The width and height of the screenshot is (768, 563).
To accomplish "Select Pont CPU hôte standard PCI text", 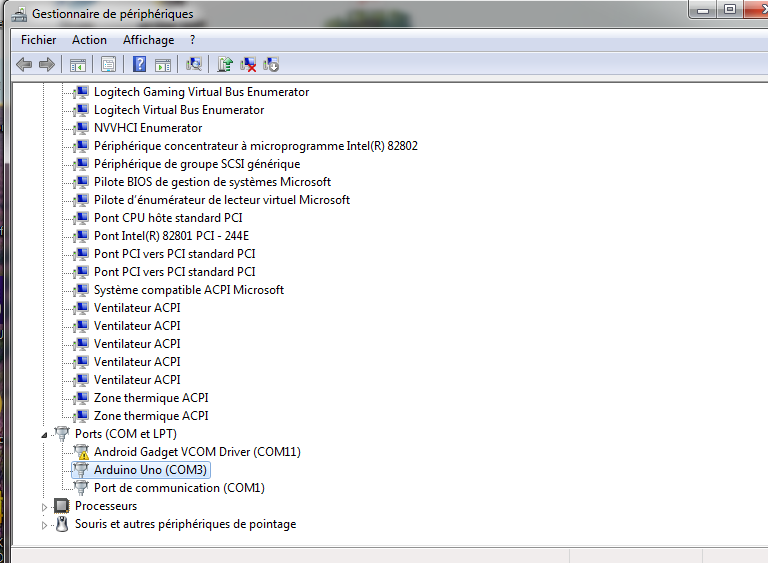I will click(168, 218).
